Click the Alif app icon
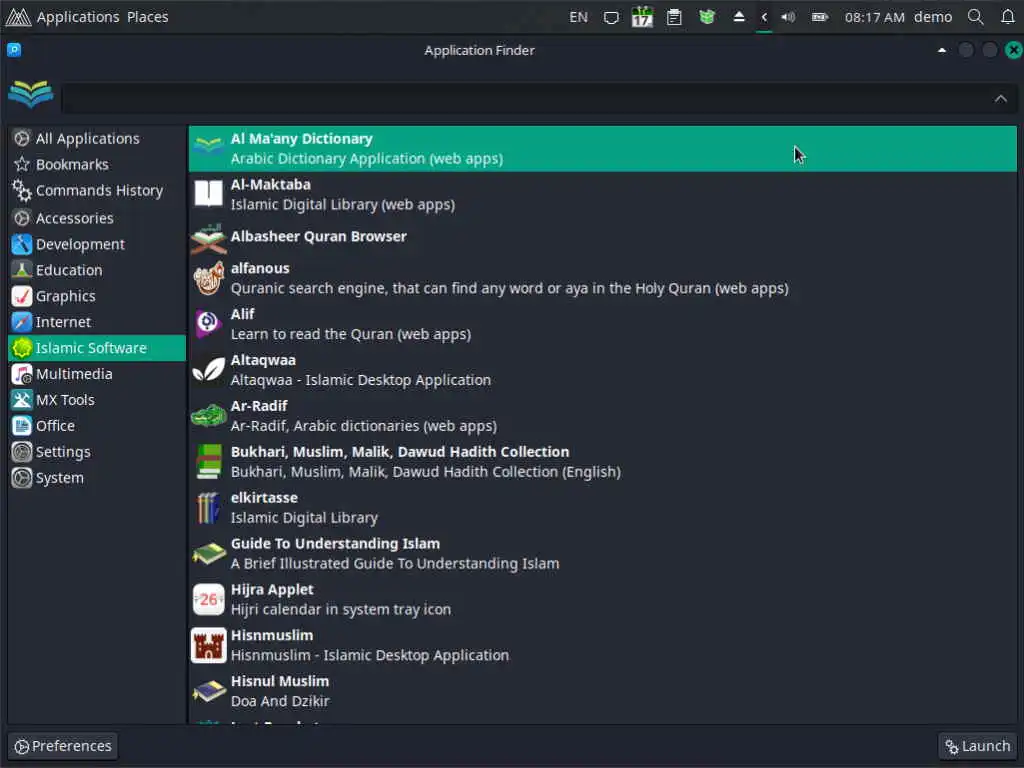The width and height of the screenshot is (1024, 768). pyautogui.click(x=208, y=324)
